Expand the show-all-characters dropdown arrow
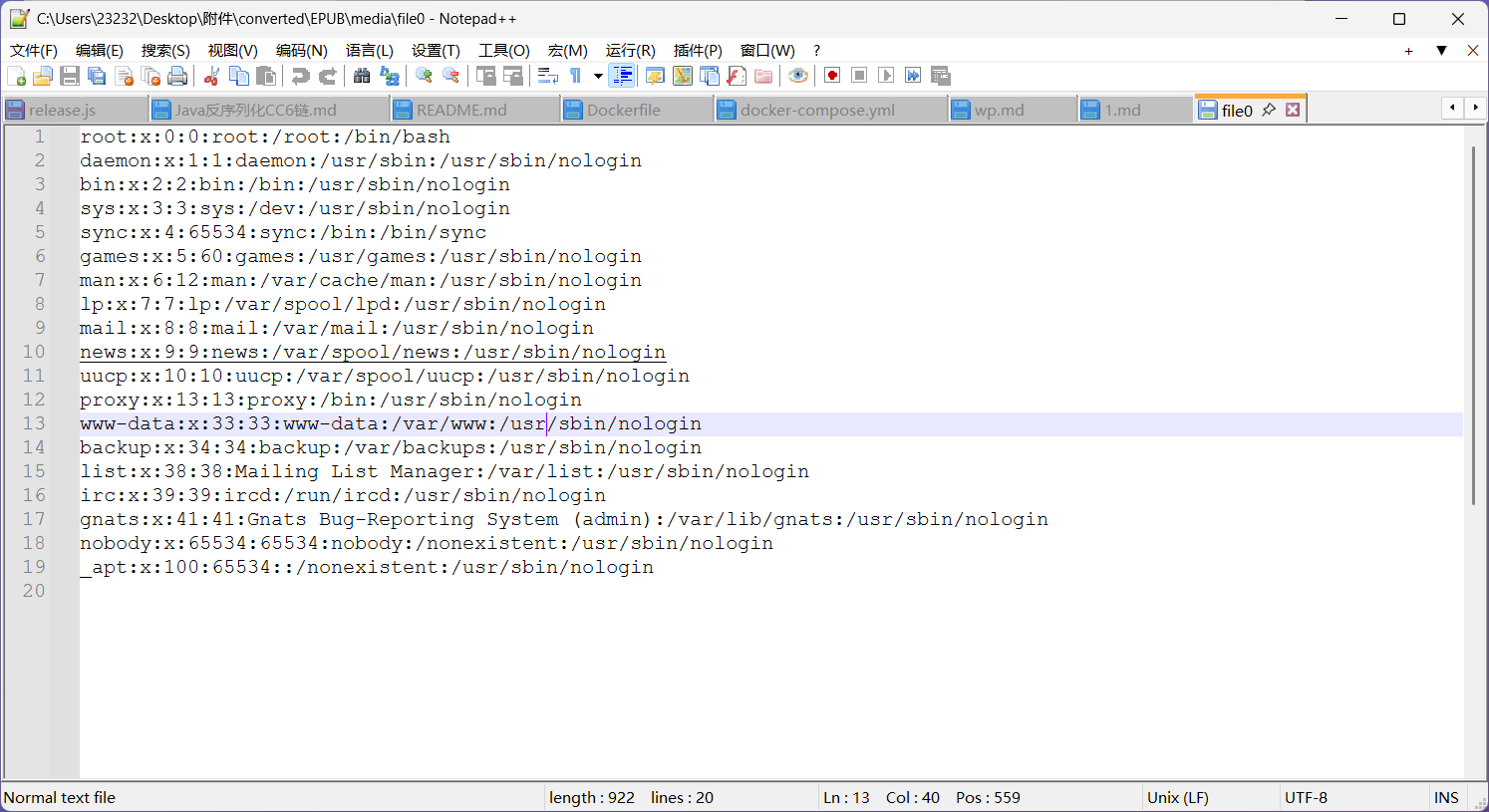Screen dimensions: 1489x812 point(598,76)
